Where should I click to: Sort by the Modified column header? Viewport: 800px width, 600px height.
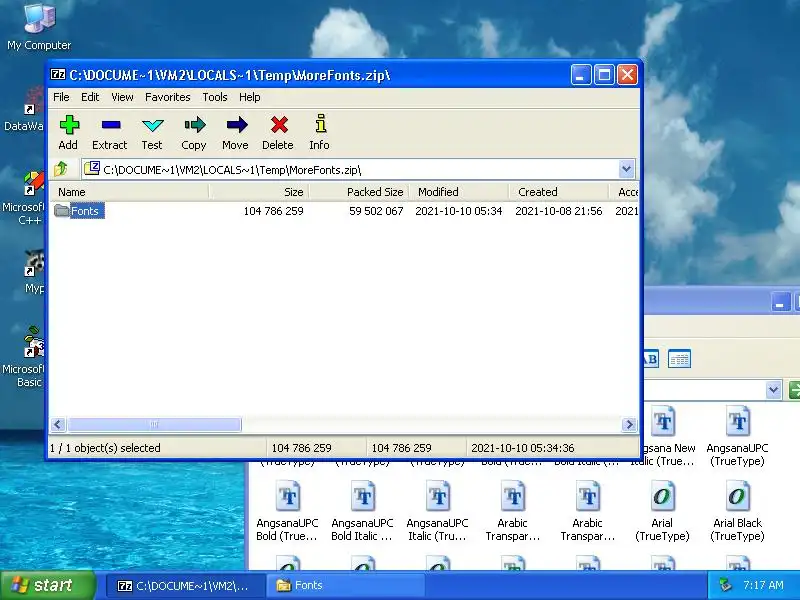[x=459, y=192]
